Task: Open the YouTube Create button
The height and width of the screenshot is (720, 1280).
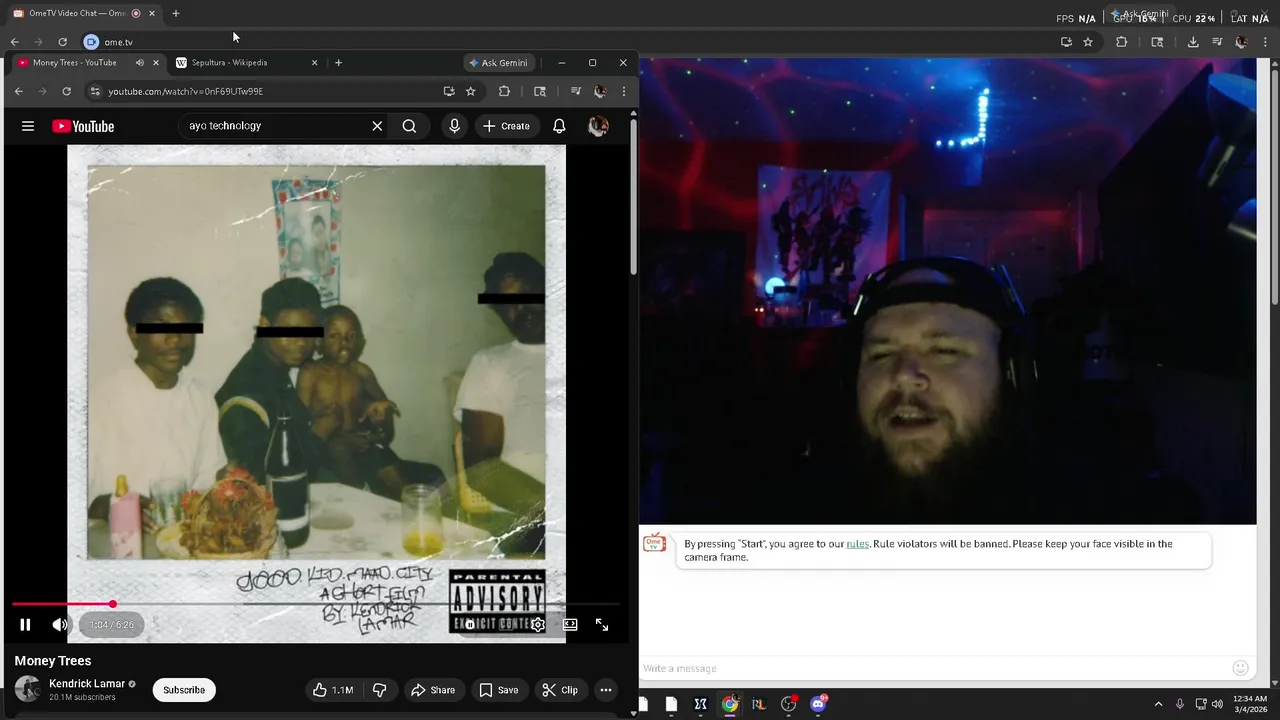Action: coord(506,126)
